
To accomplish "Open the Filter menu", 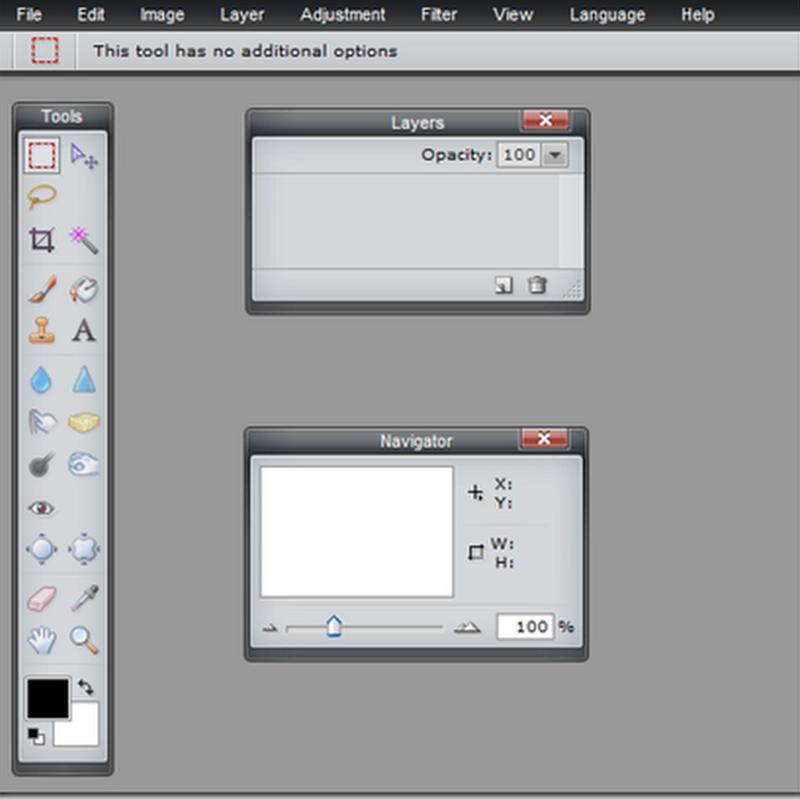I will pos(439,14).
